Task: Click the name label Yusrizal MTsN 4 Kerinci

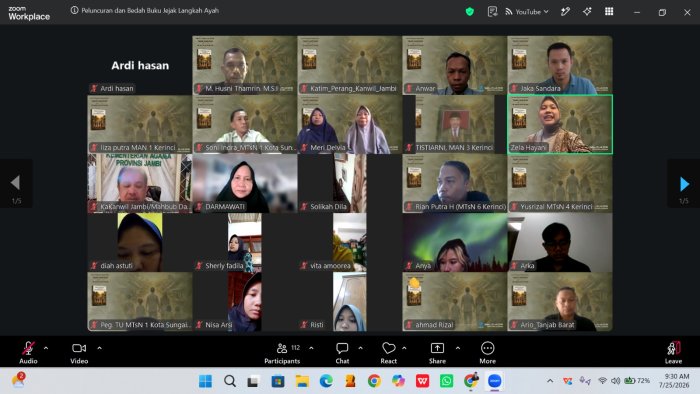Action: click(556, 207)
